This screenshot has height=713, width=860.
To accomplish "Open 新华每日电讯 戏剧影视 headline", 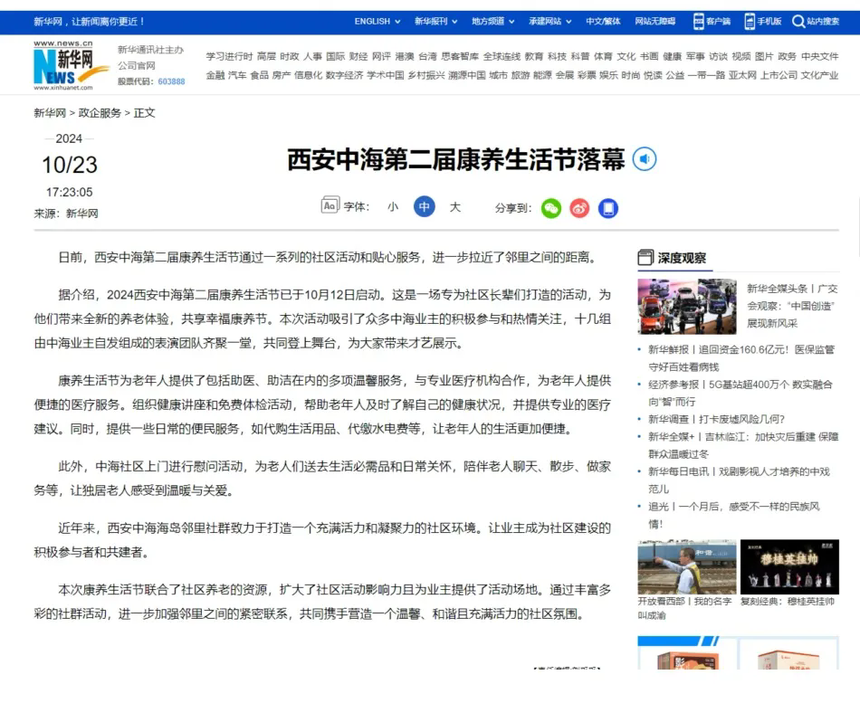I will coord(739,480).
